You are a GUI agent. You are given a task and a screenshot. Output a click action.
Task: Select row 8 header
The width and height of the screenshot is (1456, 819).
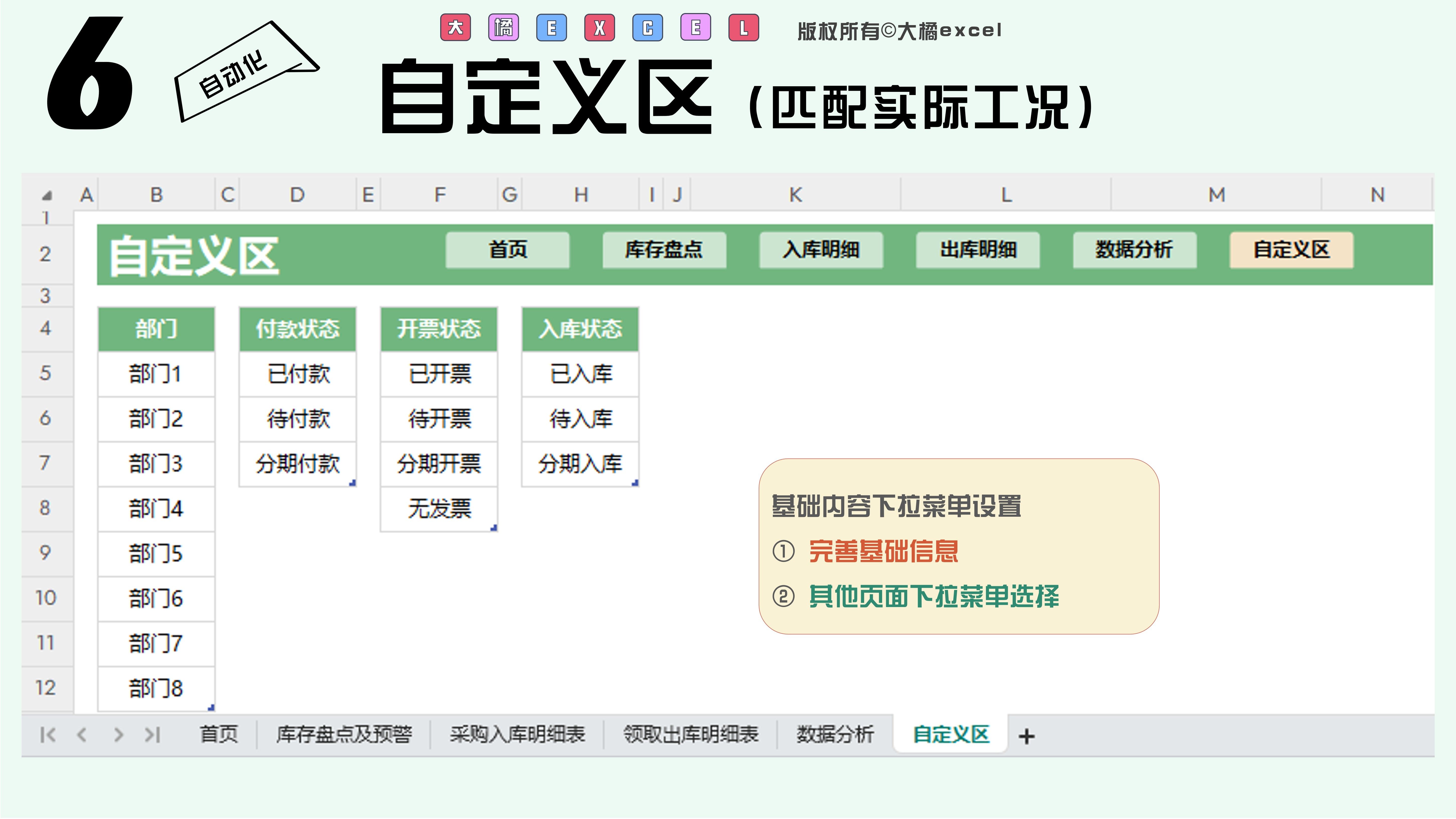tap(45, 507)
